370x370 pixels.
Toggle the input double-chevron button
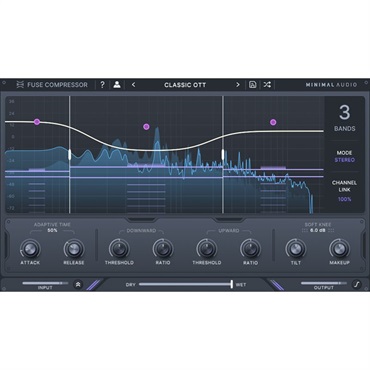pos(78,284)
